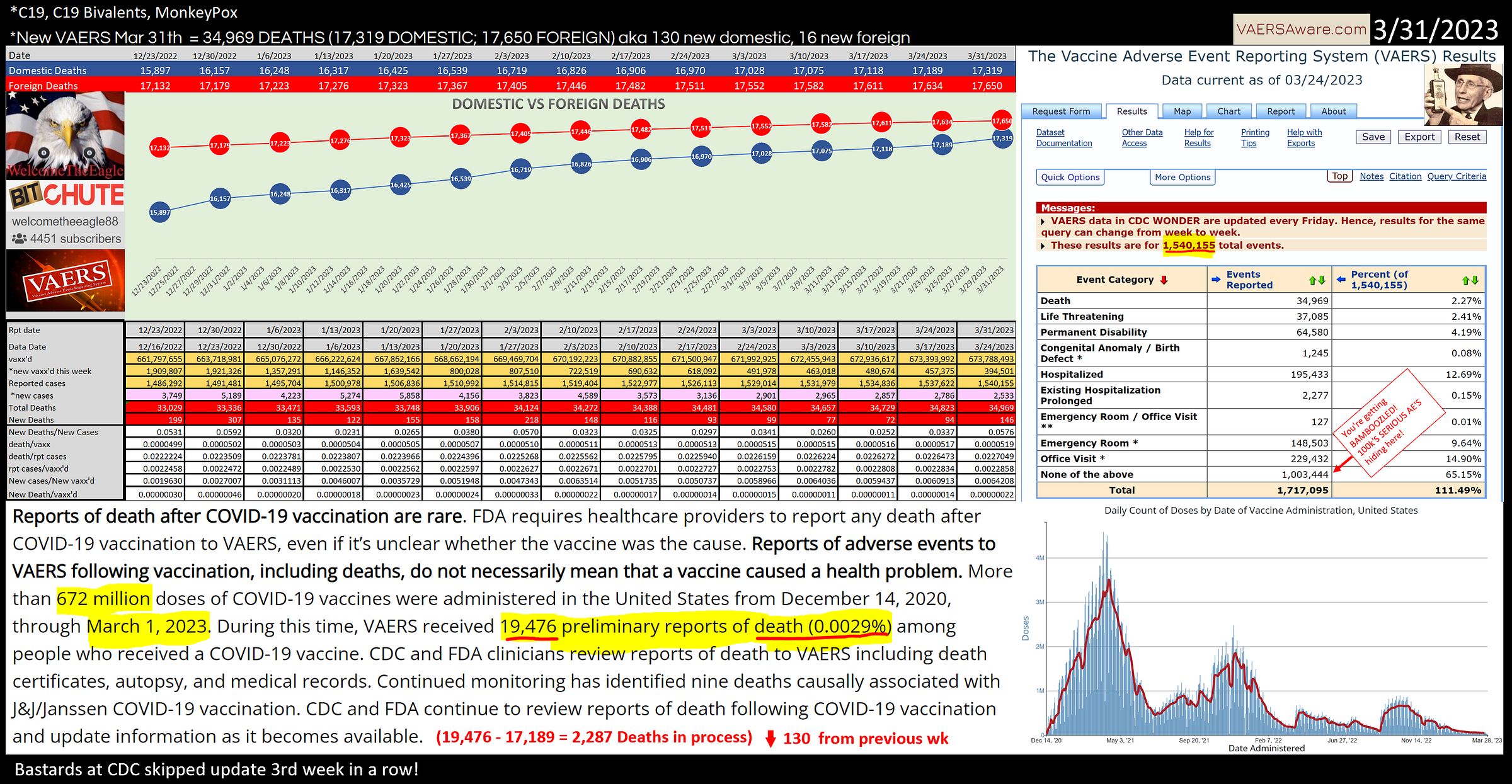The image size is (1512, 784).
Task: Go to the Query Criteria link
Action: click(x=1457, y=176)
